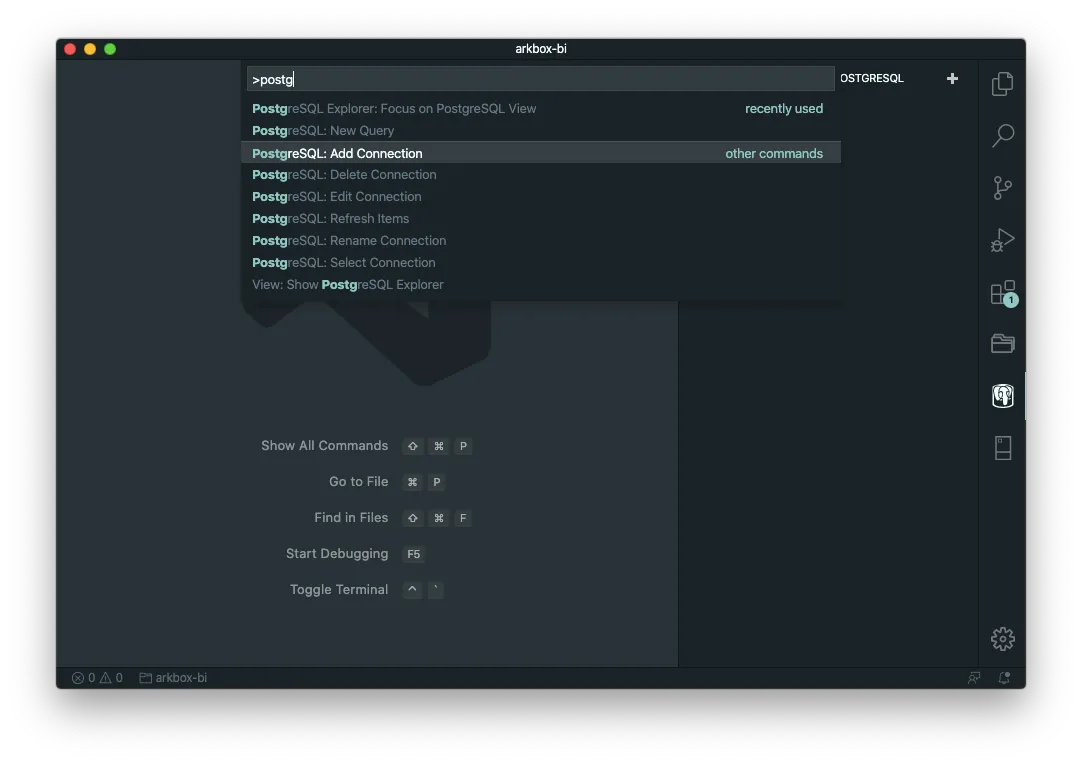The height and width of the screenshot is (763, 1082).
Task: Select PostgreSQL: Select Connection command
Action: click(540, 263)
